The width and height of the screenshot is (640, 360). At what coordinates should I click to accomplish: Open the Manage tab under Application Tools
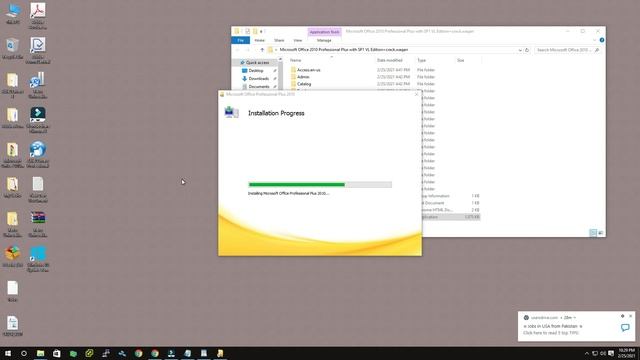point(324,40)
